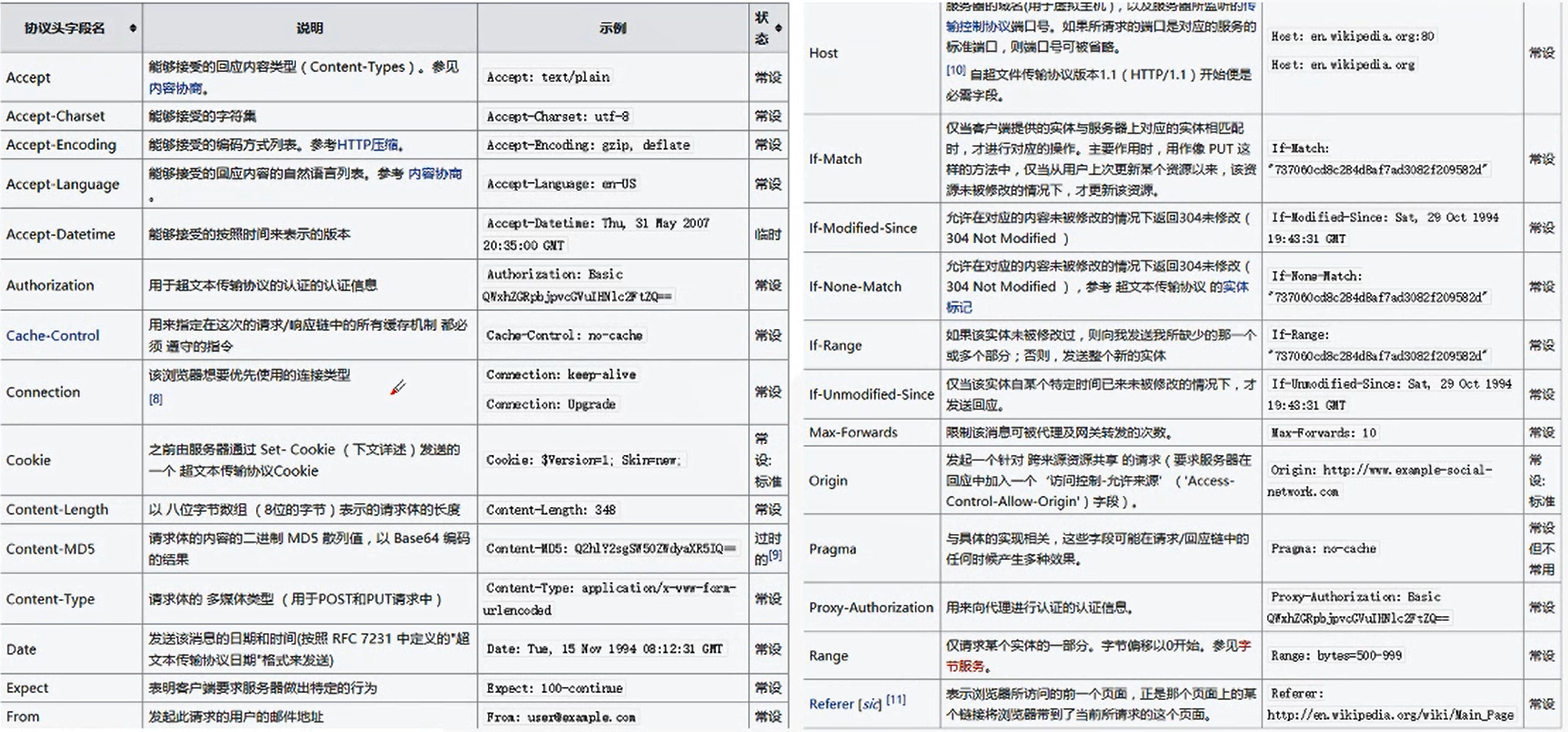Sort by the 协议头字段名 column arrows
Image resolution: width=1568 pixels, height=732 pixels.
[x=132, y=28]
